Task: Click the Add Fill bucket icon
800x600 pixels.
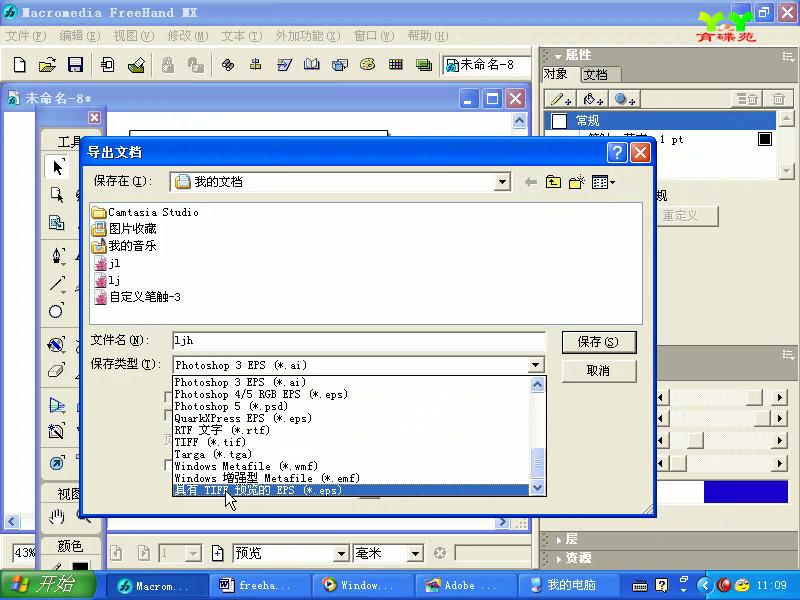Action: [x=593, y=99]
